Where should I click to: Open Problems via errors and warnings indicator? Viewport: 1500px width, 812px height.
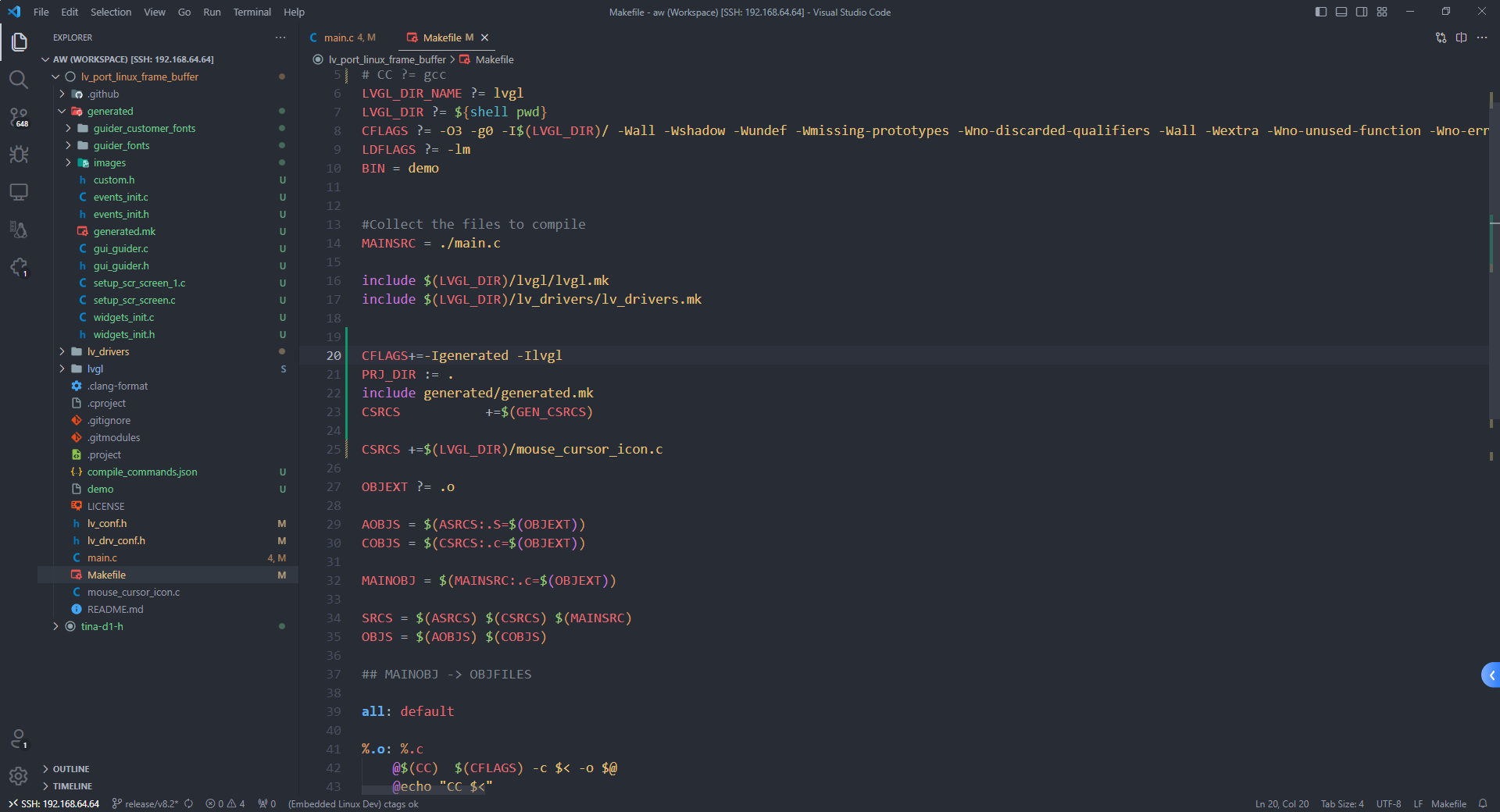point(225,803)
